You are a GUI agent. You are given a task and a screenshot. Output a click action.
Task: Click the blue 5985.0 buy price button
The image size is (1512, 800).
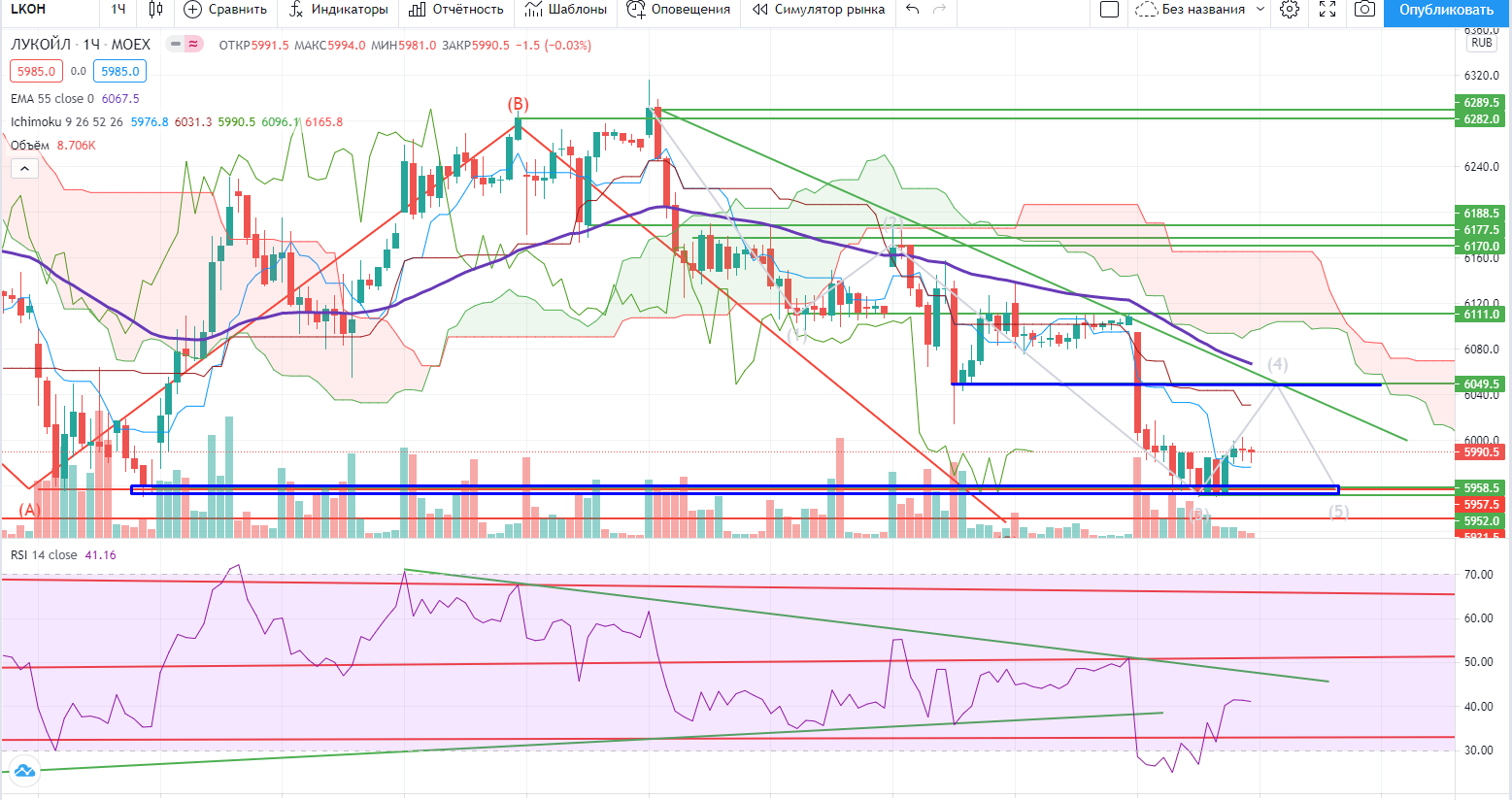coord(120,71)
